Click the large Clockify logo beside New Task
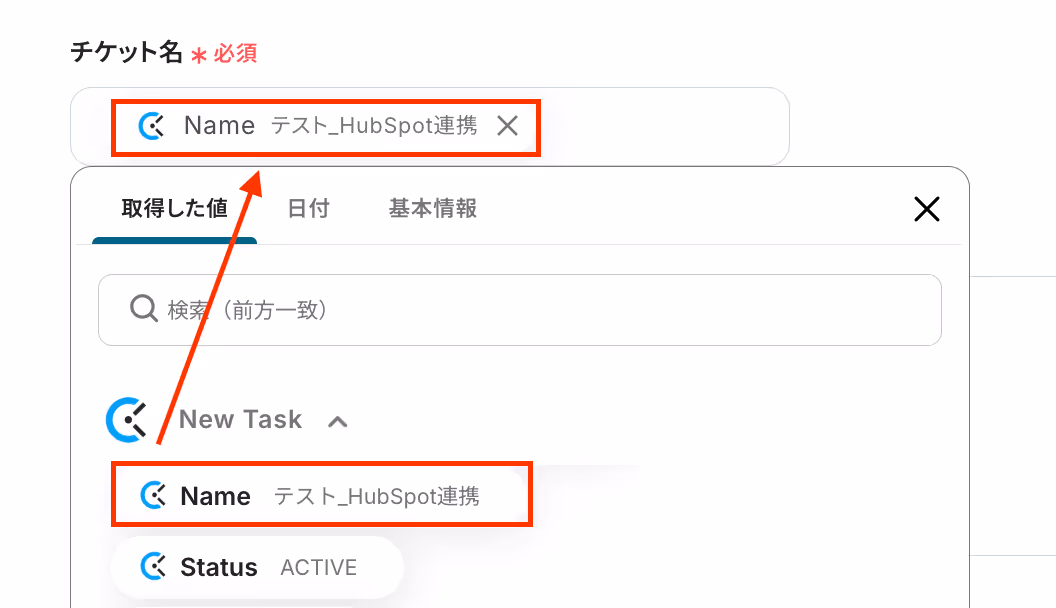The image size is (1056, 608). [x=127, y=420]
